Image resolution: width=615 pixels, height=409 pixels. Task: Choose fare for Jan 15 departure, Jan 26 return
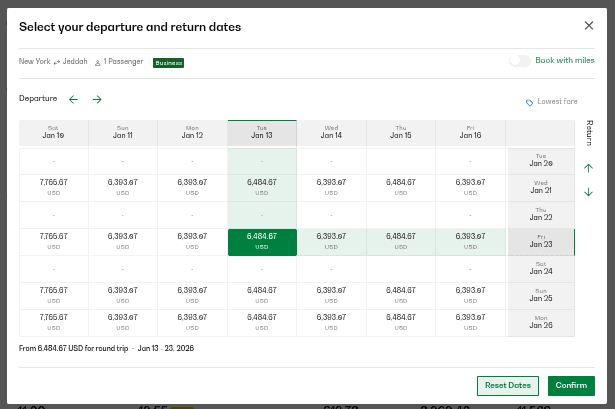(x=400, y=323)
